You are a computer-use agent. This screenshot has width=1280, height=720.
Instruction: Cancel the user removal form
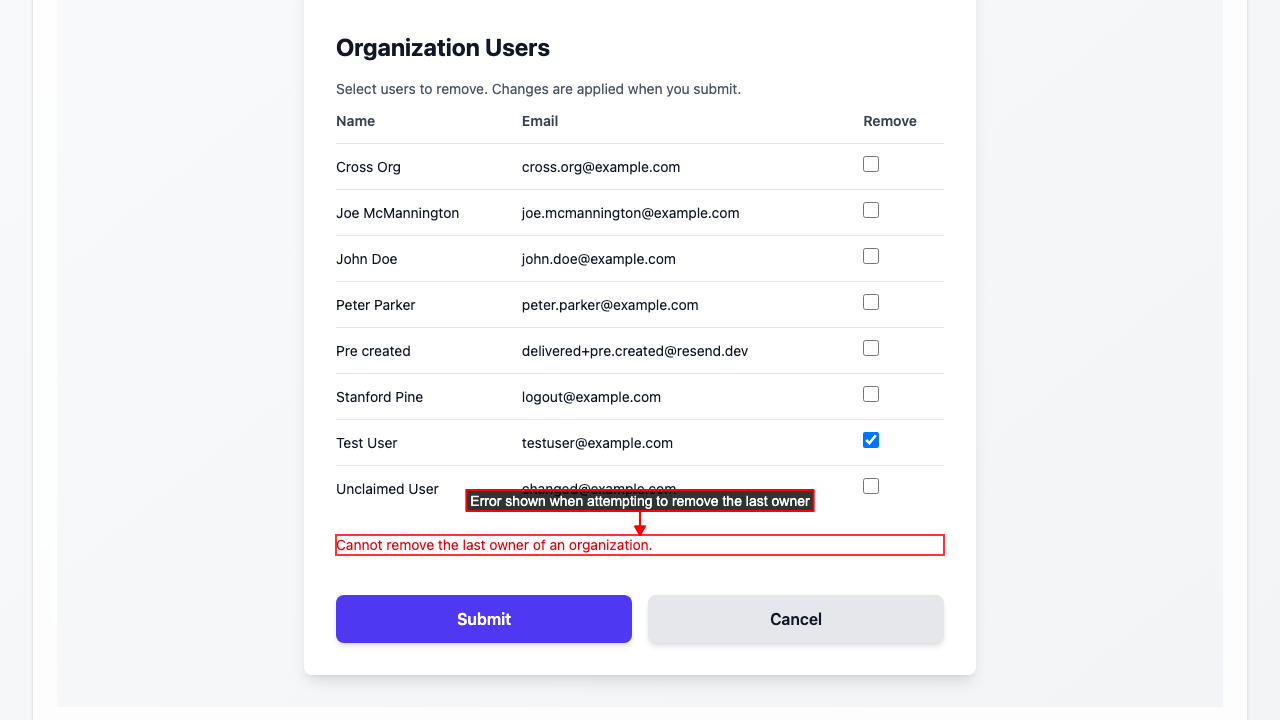(x=795, y=619)
